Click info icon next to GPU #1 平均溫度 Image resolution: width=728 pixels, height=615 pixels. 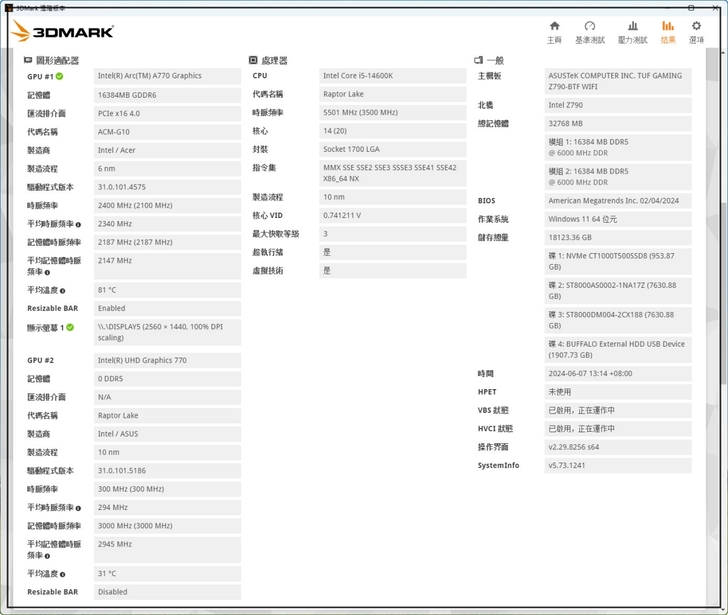click(61, 290)
